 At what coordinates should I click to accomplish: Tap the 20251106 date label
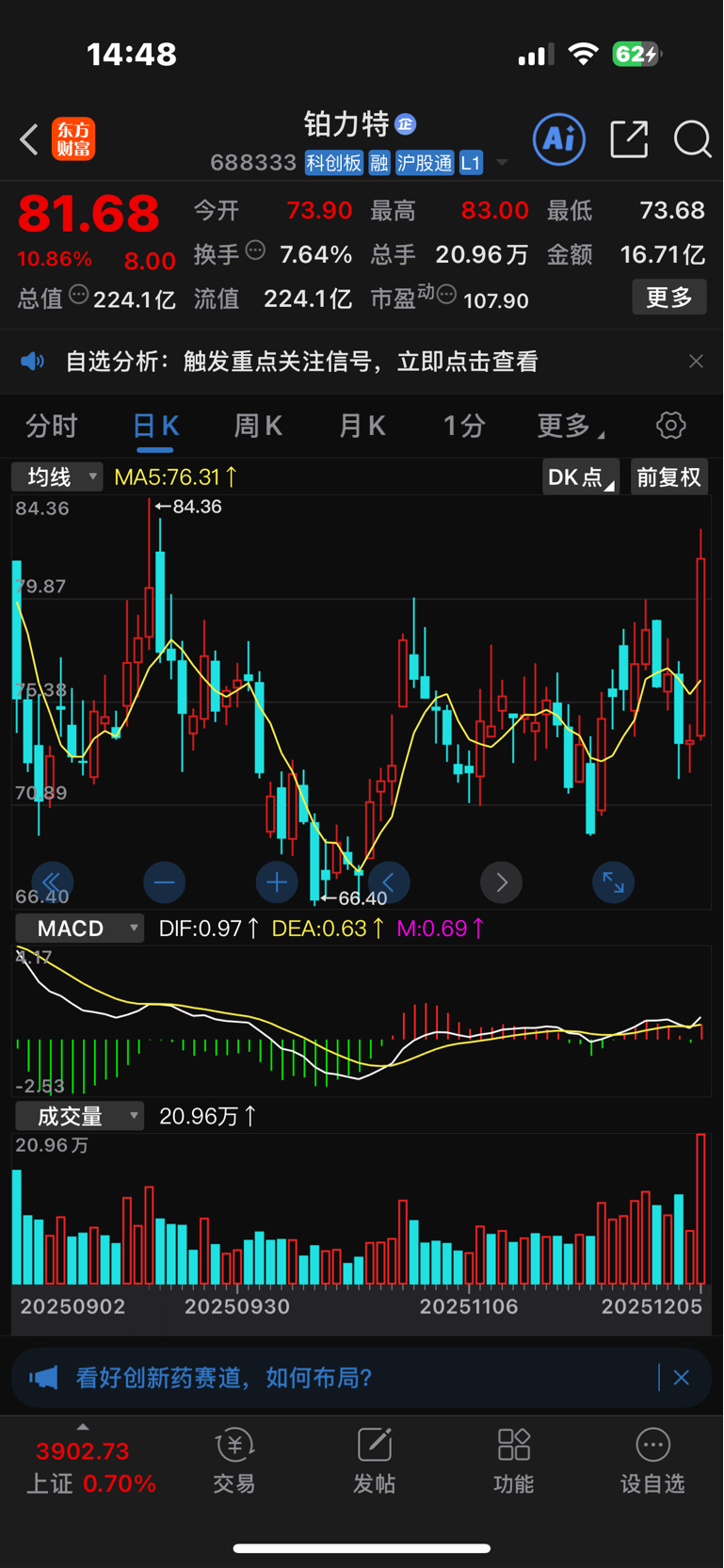[x=469, y=1307]
